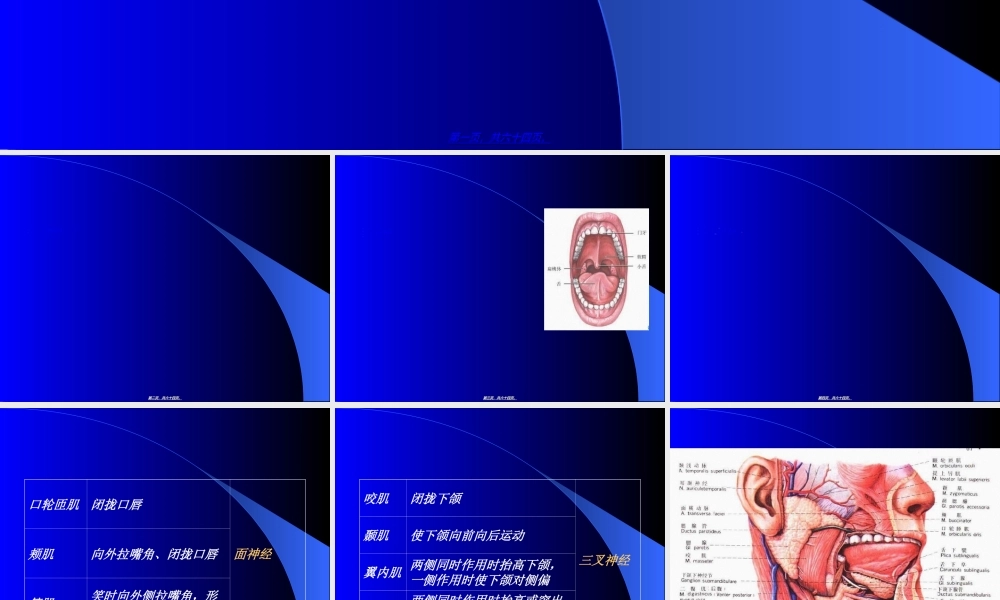Click the first slide's page footer text
The height and width of the screenshot is (600, 1000).
click(x=497, y=138)
